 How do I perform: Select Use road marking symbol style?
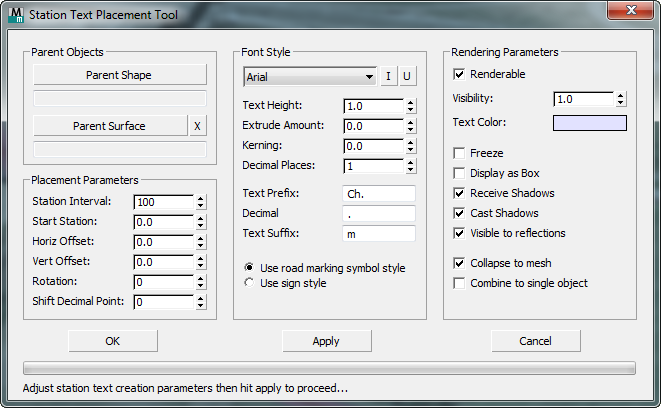click(x=250, y=268)
